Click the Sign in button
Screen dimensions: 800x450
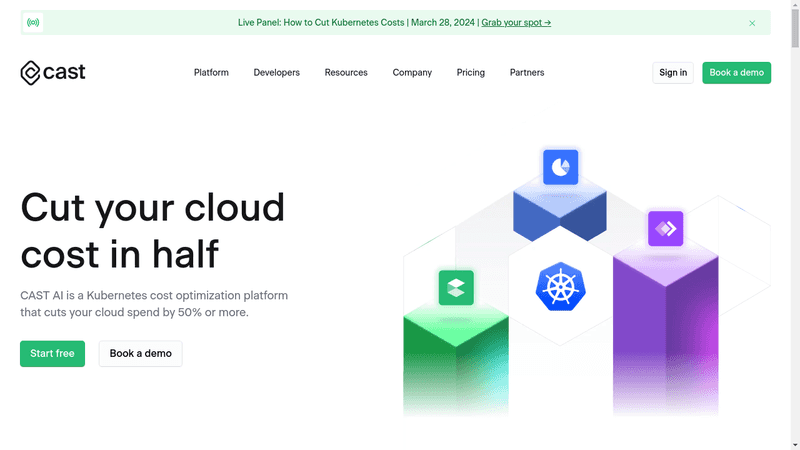click(x=673, y=73)
